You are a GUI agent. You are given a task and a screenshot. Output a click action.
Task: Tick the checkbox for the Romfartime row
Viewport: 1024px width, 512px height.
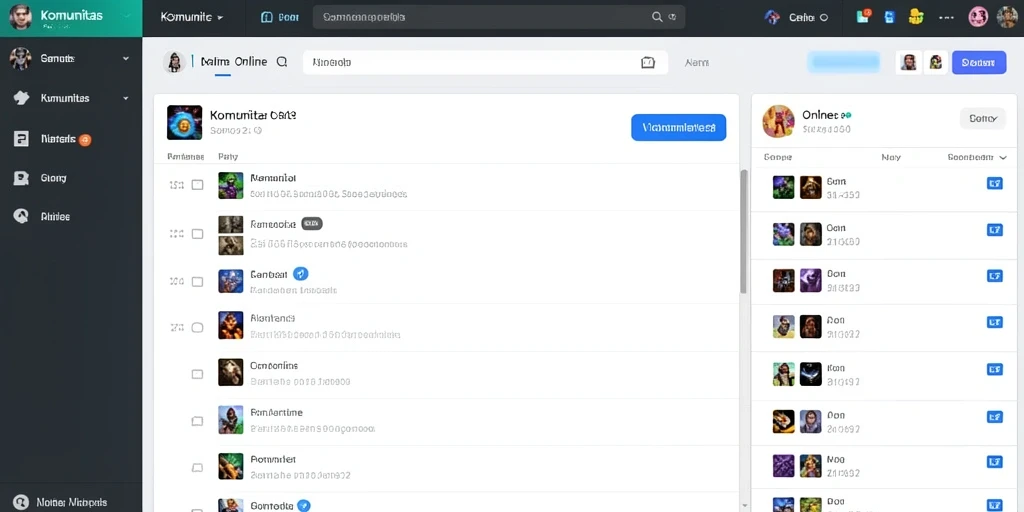[197, 421]
